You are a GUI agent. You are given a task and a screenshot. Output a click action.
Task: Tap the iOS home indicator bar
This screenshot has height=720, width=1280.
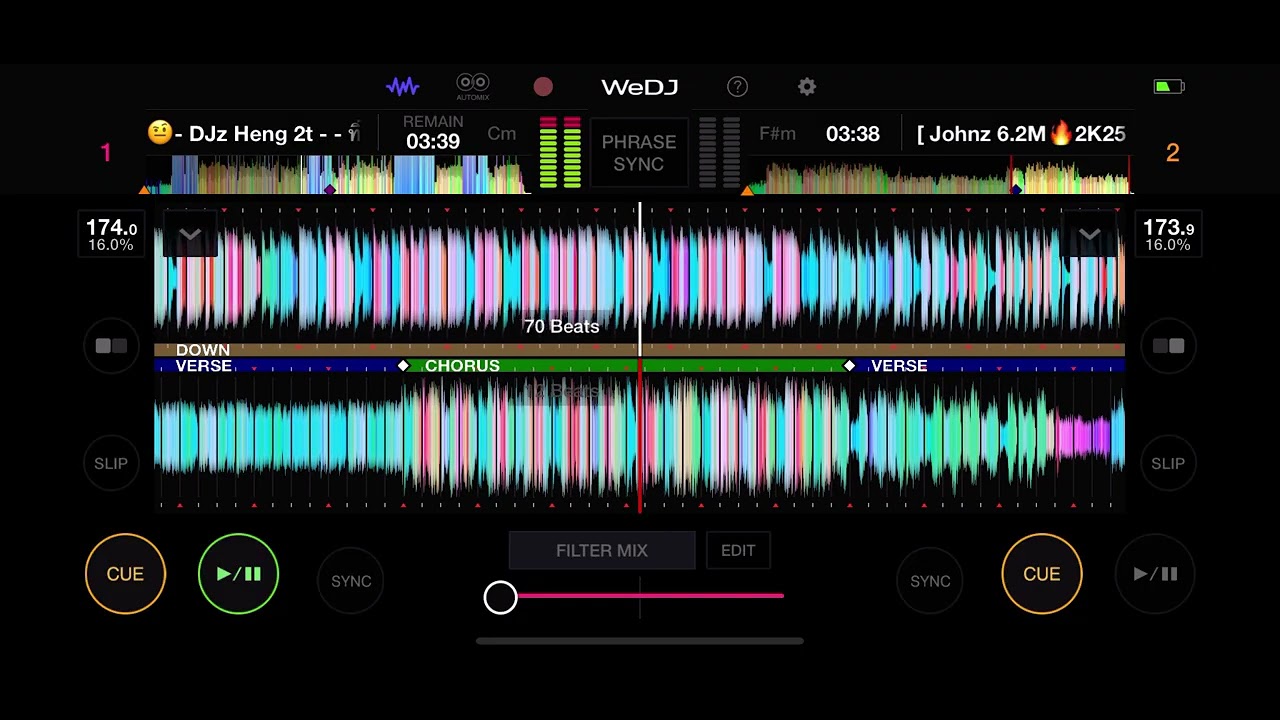(640, 641)
